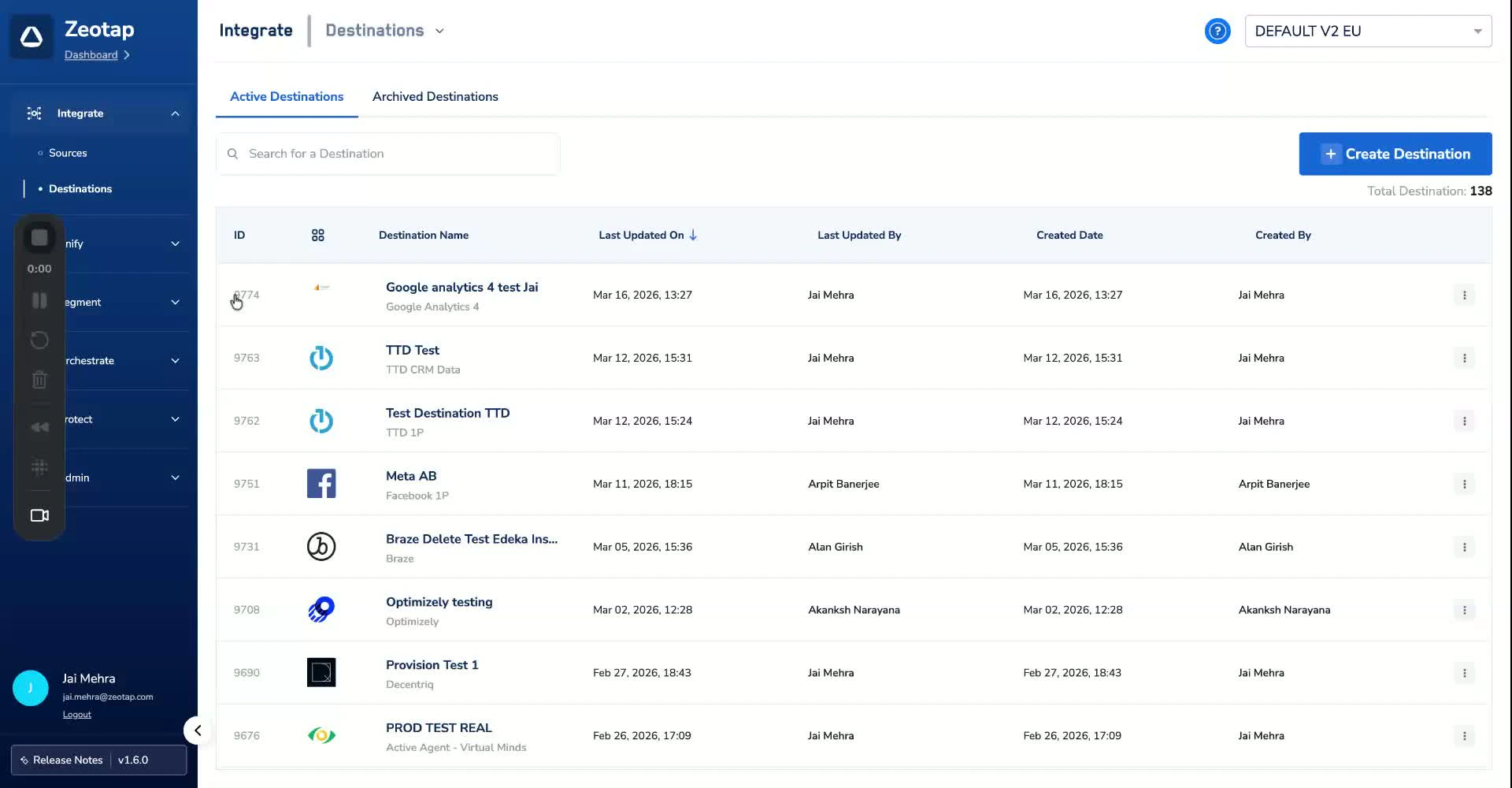Open the Google analytics 4 test Jai destination

(x=462, y=287)
